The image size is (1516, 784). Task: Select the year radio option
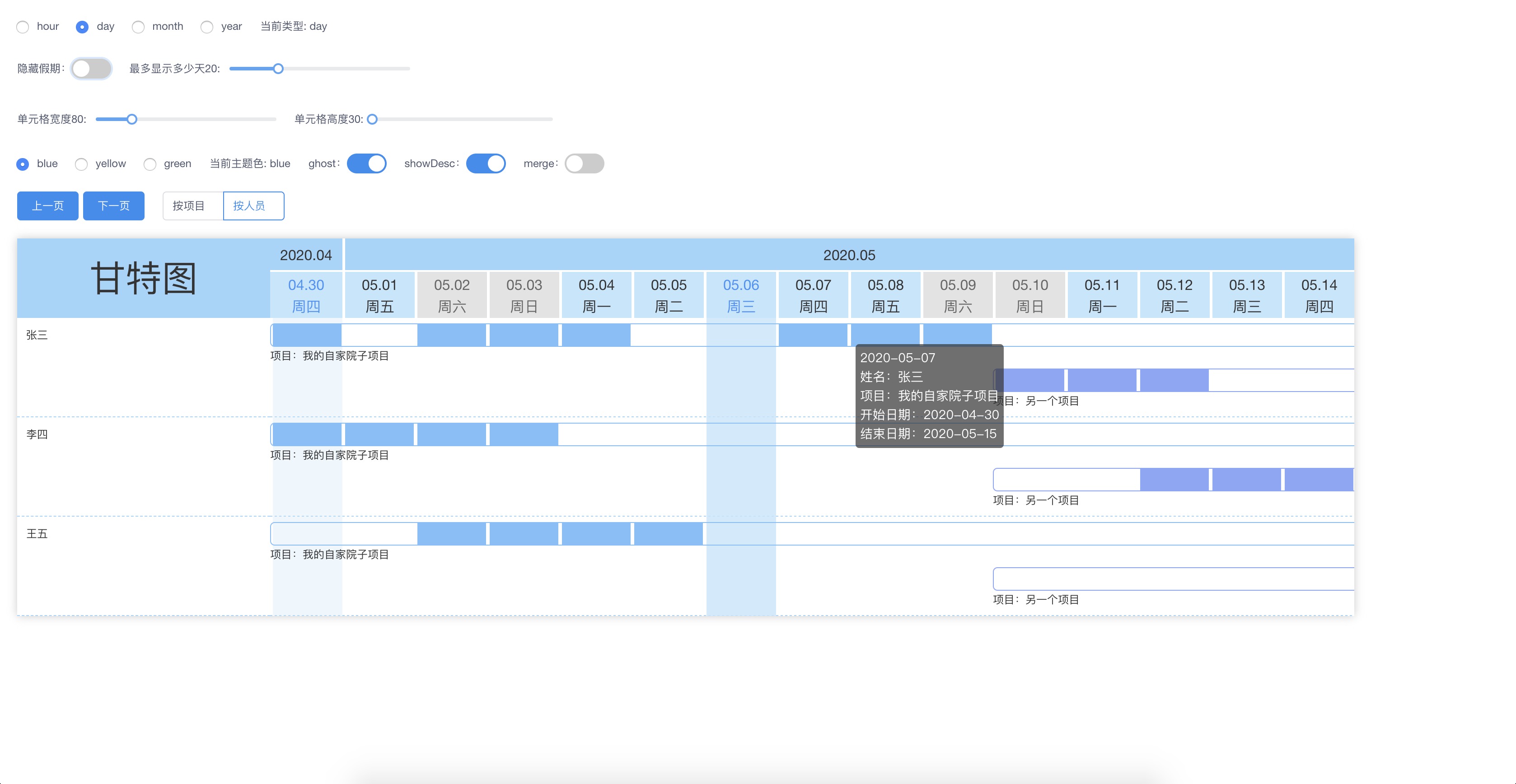(206, 27)
